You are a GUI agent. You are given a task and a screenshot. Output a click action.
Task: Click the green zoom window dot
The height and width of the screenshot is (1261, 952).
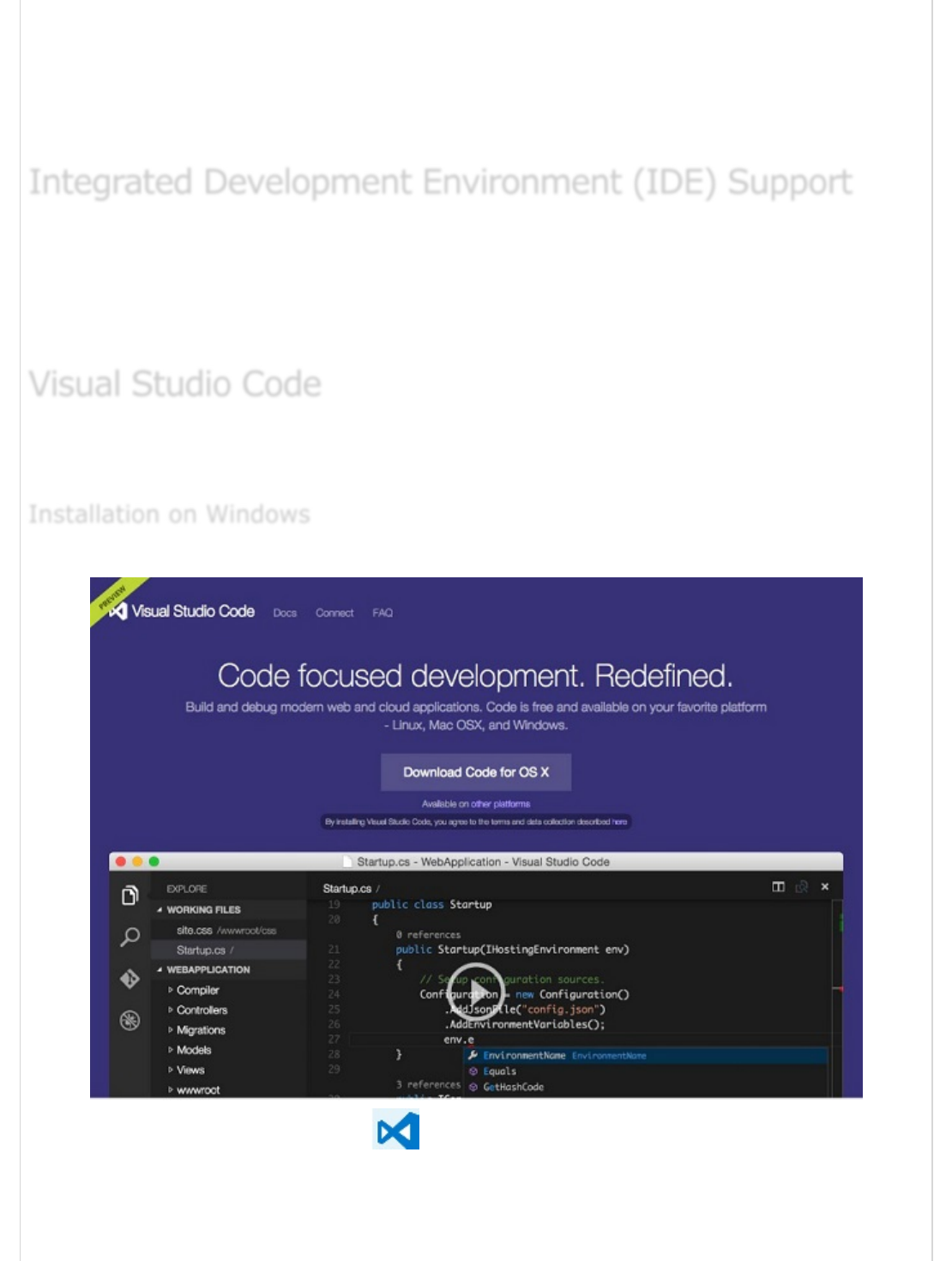pos(154,861)
